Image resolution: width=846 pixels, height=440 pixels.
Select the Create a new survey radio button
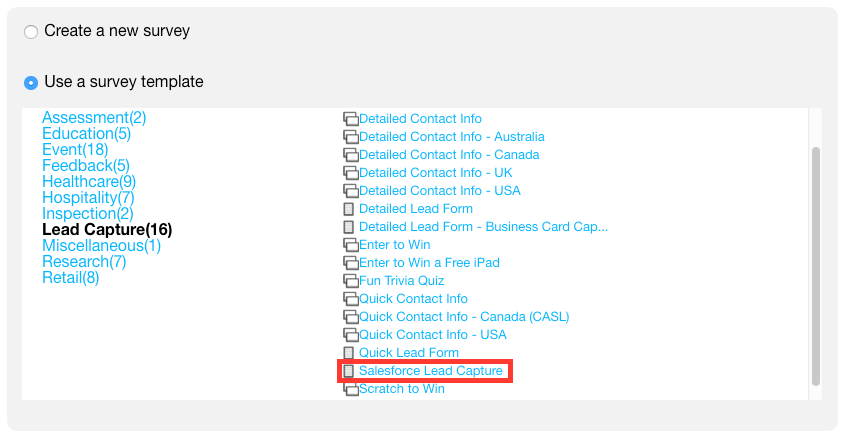click(x=31, y=32)
